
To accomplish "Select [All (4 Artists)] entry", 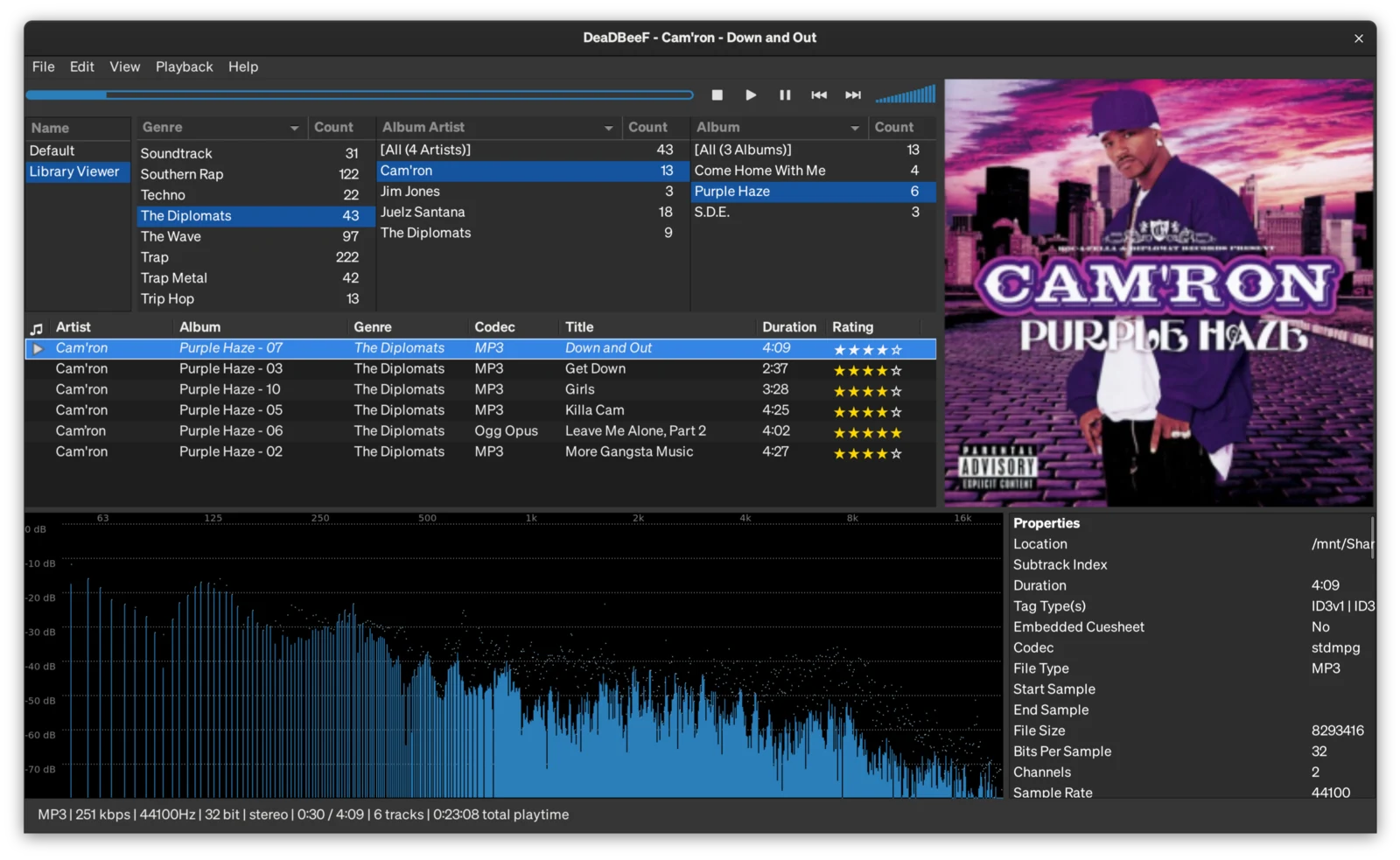I will 533,150.
